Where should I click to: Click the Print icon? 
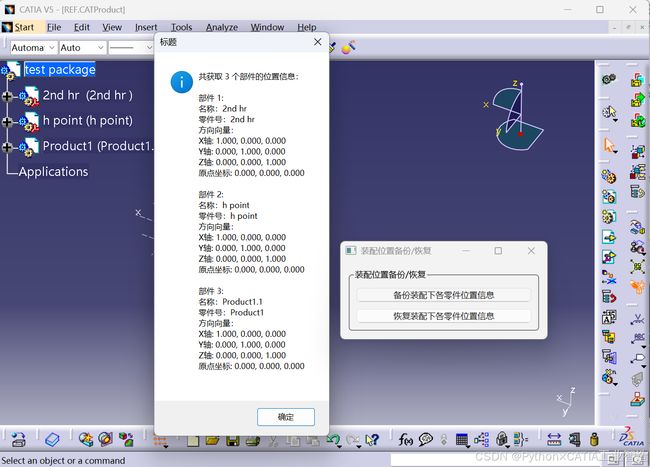(x=252, y=440)
